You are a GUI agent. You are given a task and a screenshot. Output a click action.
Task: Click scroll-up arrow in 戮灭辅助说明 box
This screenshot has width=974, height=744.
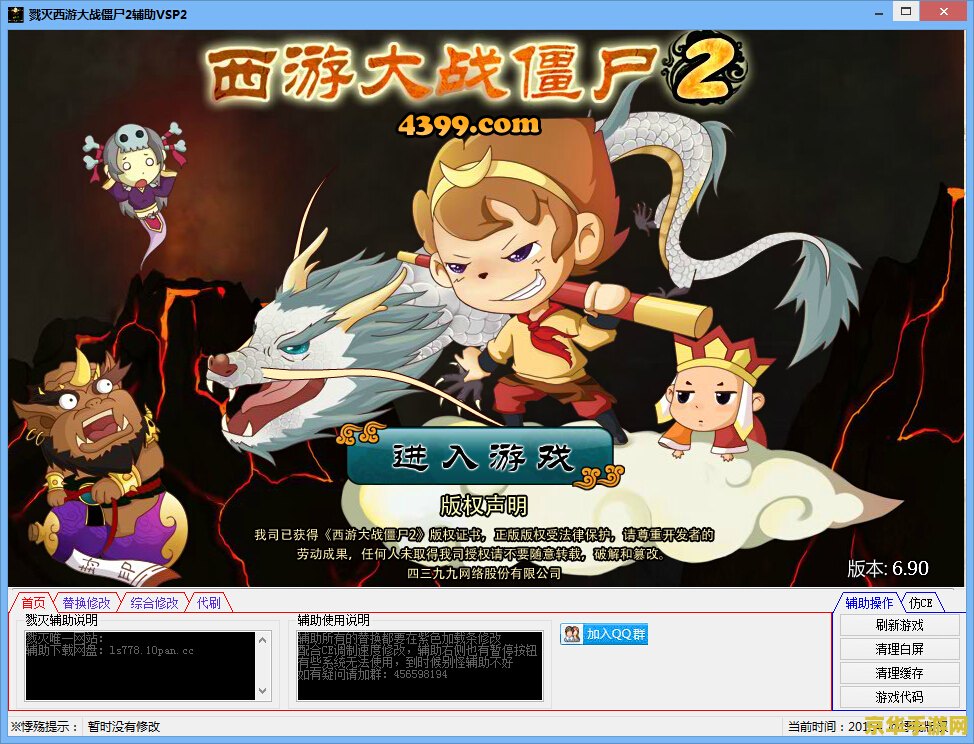(x=263, y=640)
